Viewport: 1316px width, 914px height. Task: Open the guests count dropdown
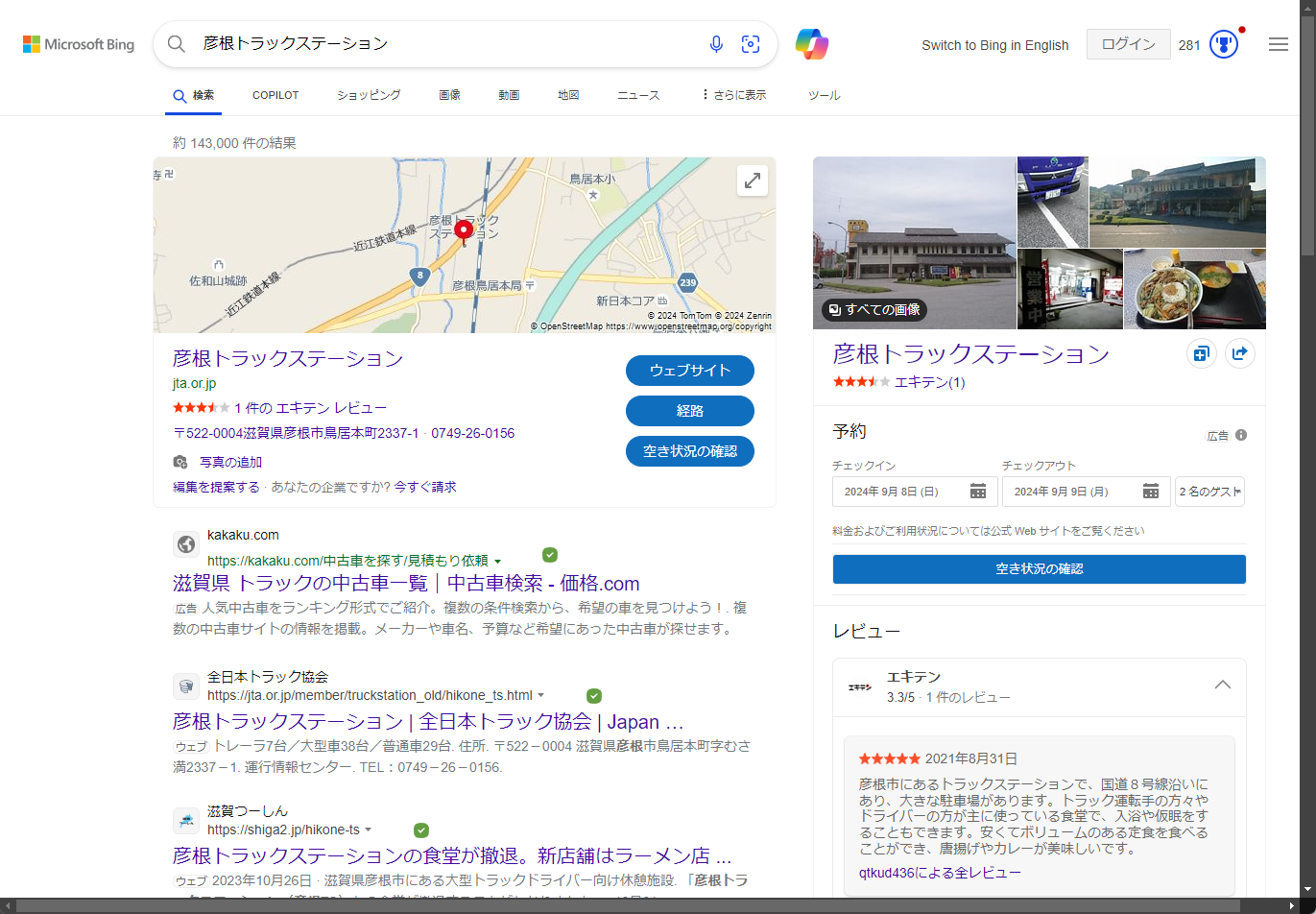coord(1209,492)
